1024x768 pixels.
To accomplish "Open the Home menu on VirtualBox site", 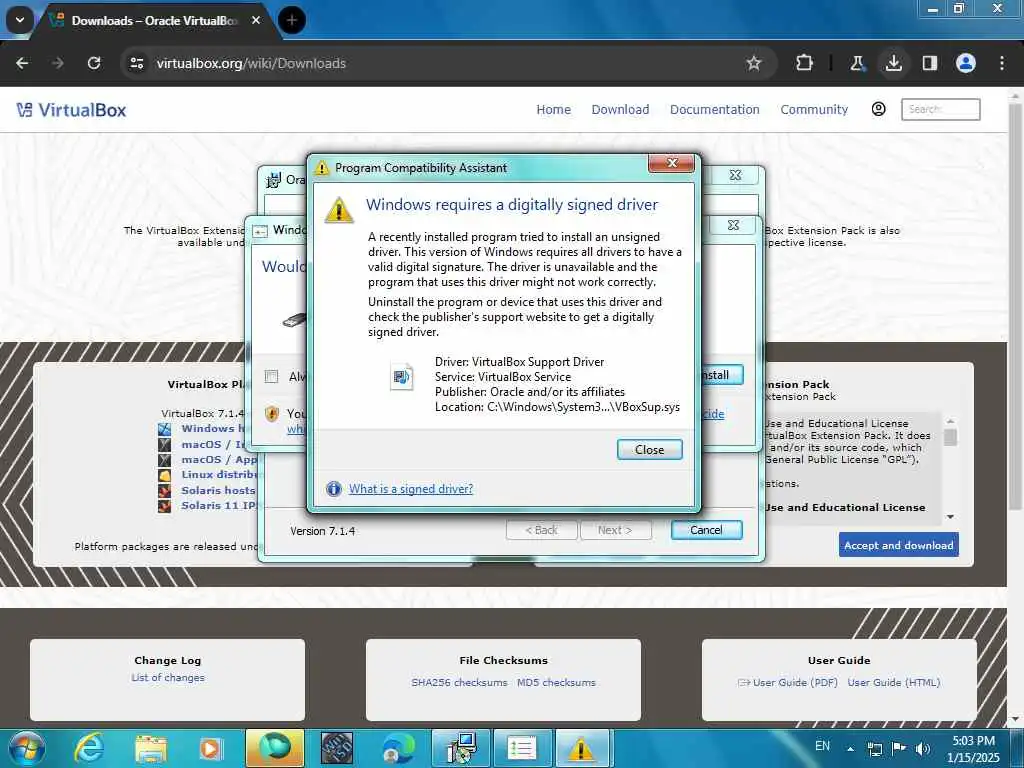I will coord(553,110).
